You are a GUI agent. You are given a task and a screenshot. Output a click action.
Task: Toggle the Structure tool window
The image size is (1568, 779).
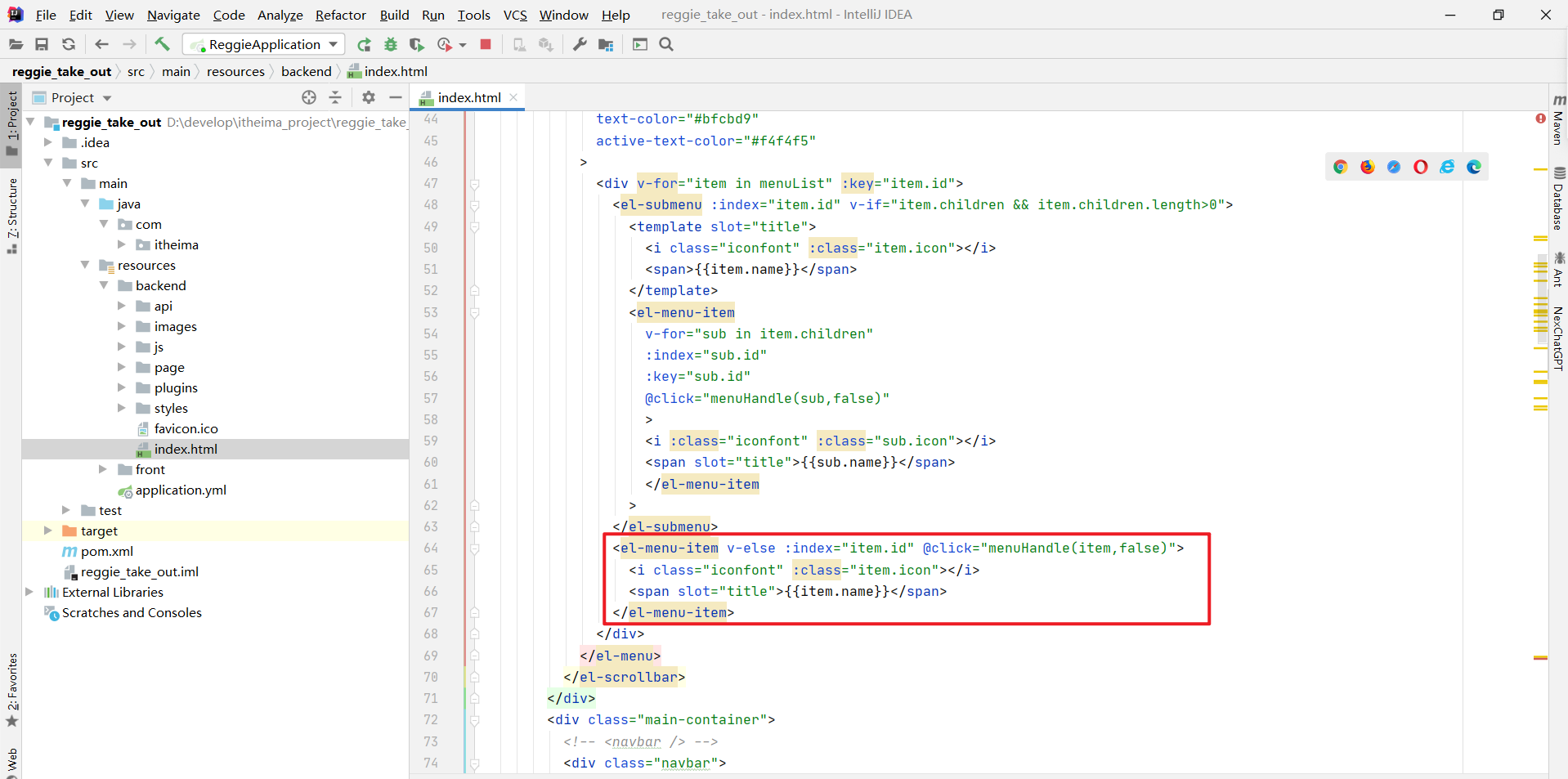click(12, 216)
